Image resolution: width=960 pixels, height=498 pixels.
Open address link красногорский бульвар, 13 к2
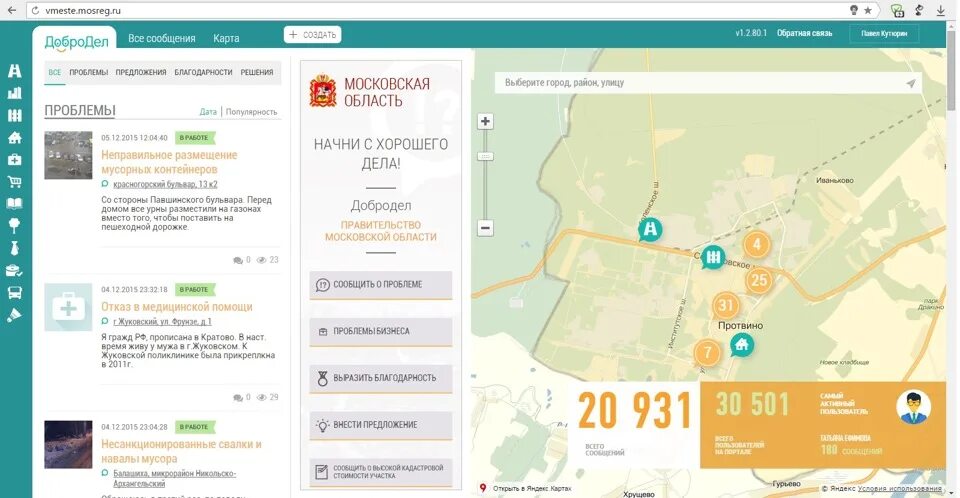pyautogui.click(x=165, y=184)
